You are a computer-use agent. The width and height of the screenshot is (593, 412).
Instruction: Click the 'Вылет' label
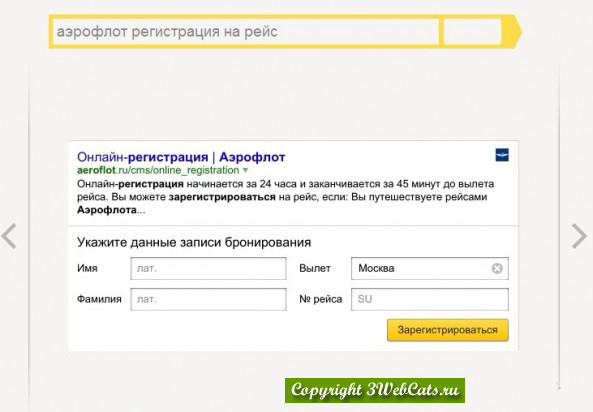(x=315, y=268)
